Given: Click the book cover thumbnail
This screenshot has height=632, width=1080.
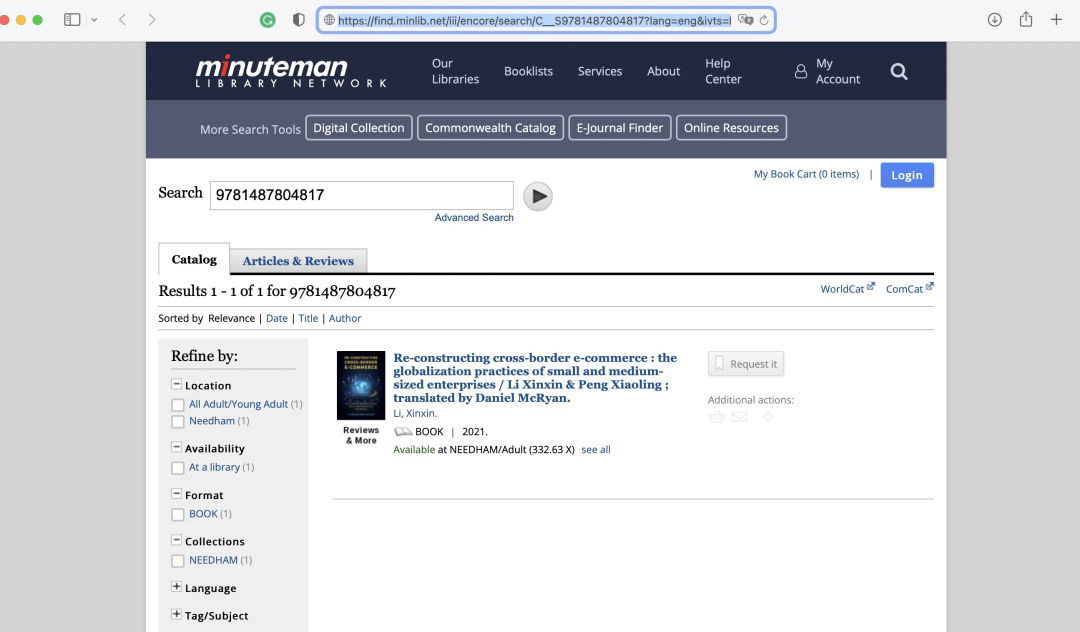Looking at the screenshot, I should tap(361, 386).
